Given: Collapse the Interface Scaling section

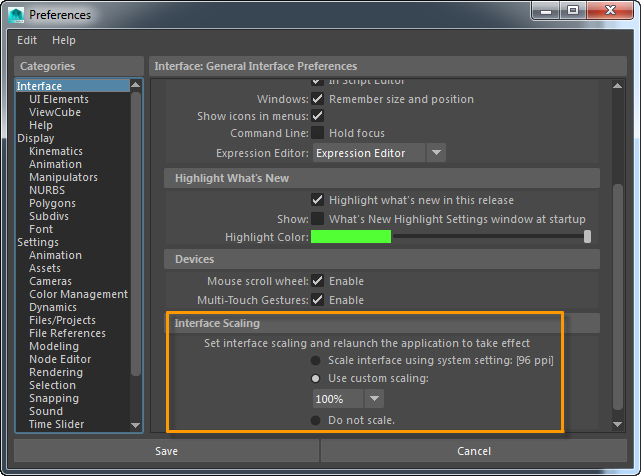Looking at the screenshot, I should click(382, 323).
